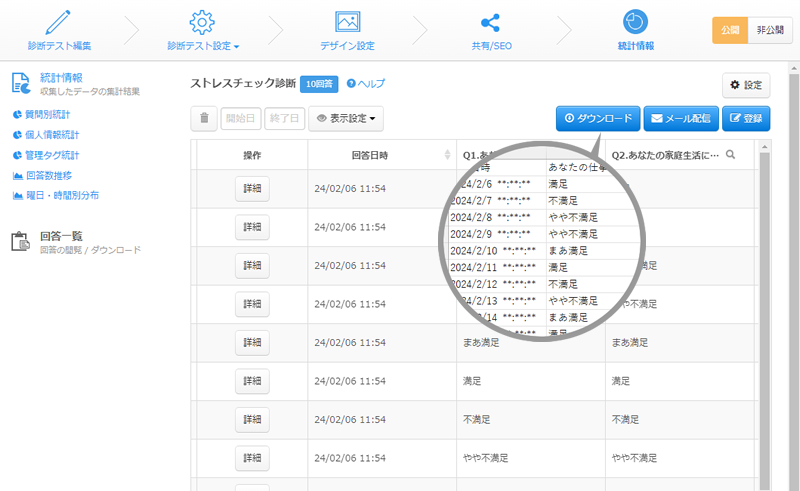Sort by 回答日時 column arrows
The image size is (800, 491).
(x=447, y=155)
